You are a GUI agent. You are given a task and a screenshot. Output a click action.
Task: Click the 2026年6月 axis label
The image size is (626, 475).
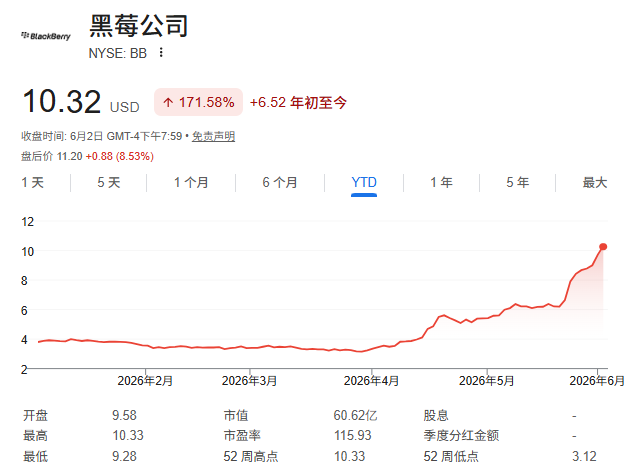597,381
